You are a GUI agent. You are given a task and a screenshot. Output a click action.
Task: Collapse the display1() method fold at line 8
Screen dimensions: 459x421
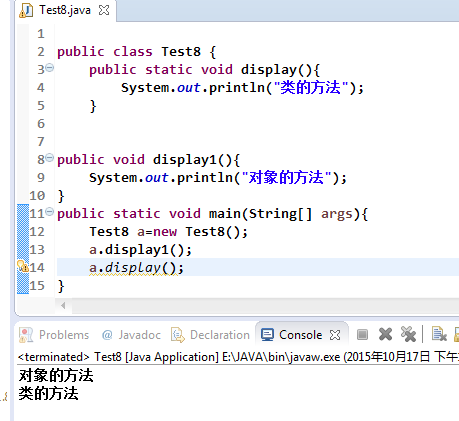[49, 157]
